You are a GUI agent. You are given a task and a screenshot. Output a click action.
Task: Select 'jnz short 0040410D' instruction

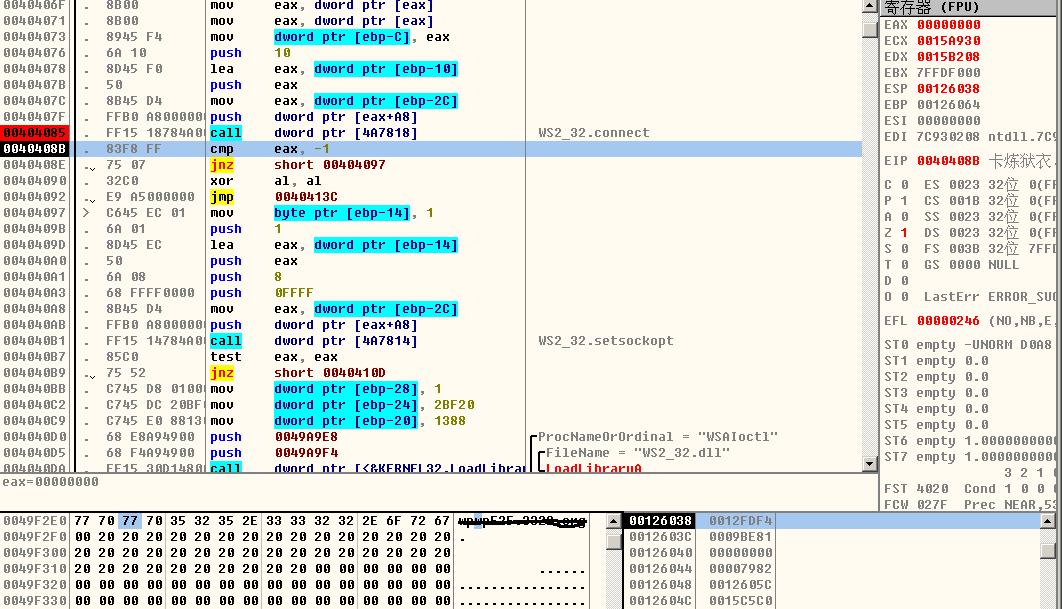point(297,373)
